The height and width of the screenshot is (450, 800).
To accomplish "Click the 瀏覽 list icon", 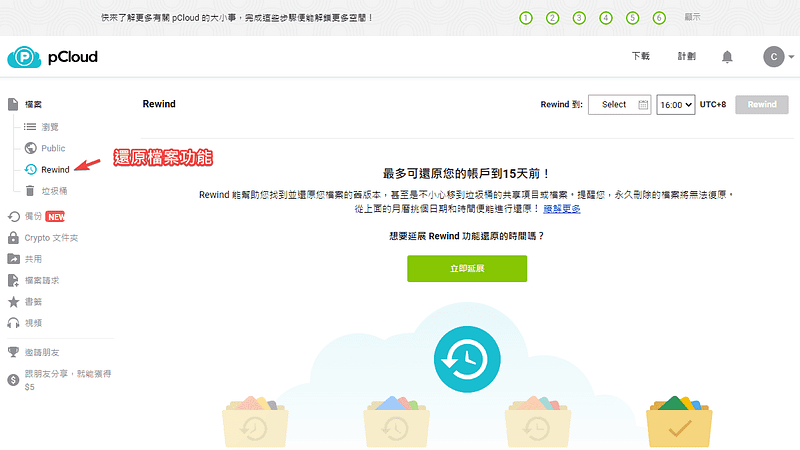I will coord(30,127).
